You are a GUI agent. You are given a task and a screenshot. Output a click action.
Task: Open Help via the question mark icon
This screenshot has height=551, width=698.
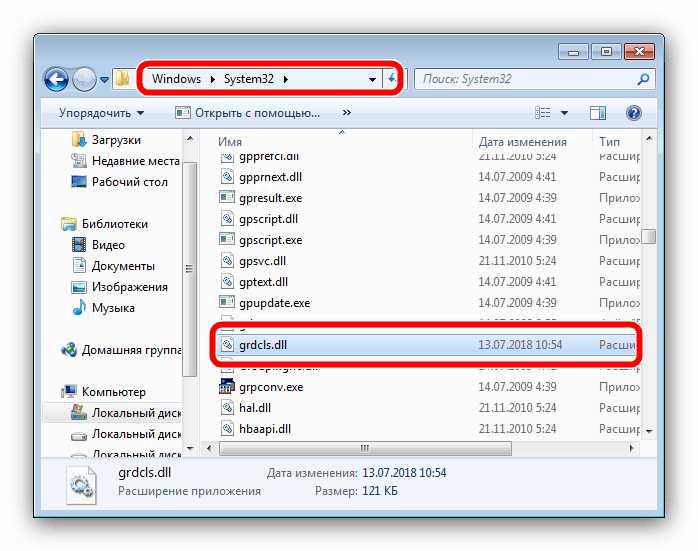633,113
